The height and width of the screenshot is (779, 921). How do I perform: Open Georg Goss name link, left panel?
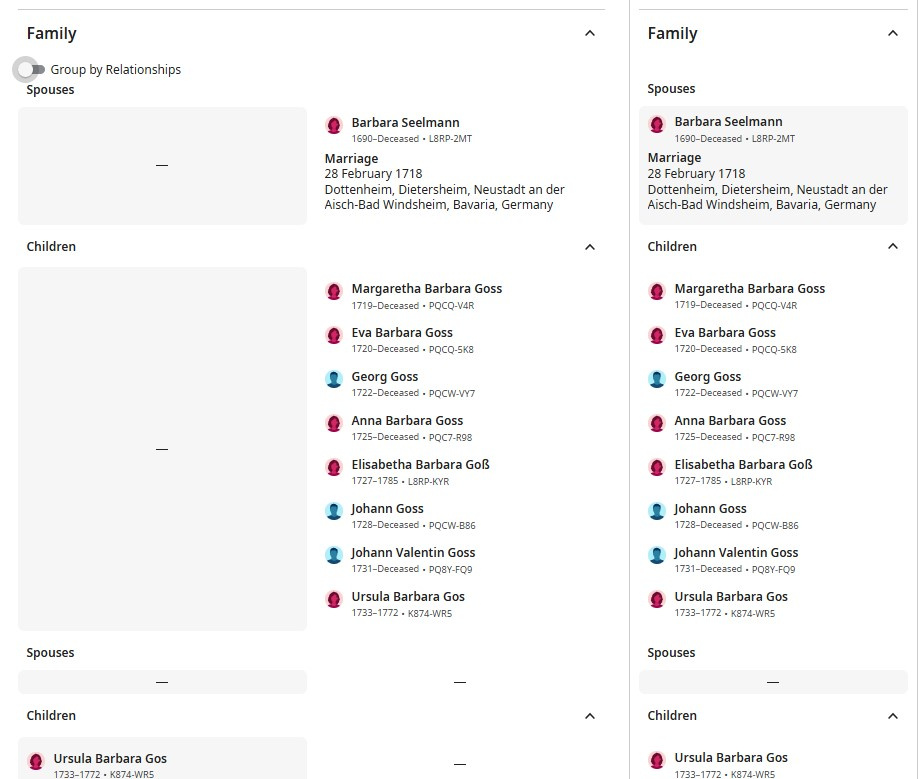[x=385, y=377]
